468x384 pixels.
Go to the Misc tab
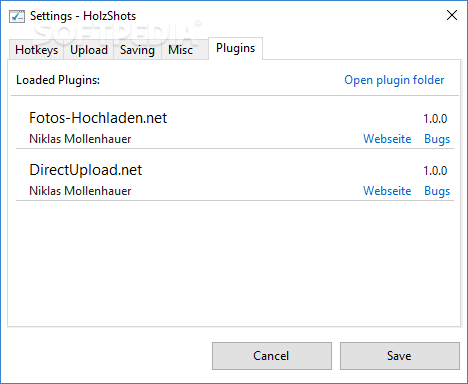pos(180,50)
